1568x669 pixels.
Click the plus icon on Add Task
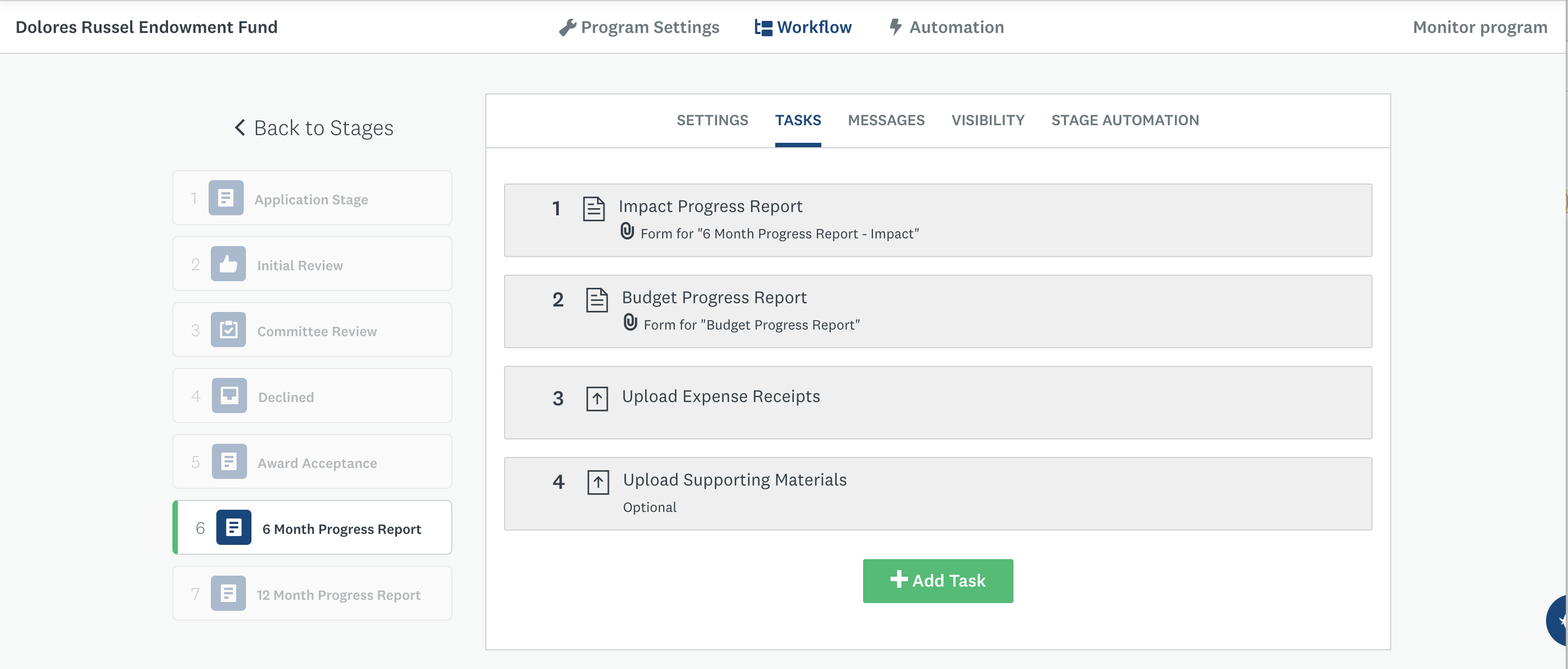tap(898, 579)
